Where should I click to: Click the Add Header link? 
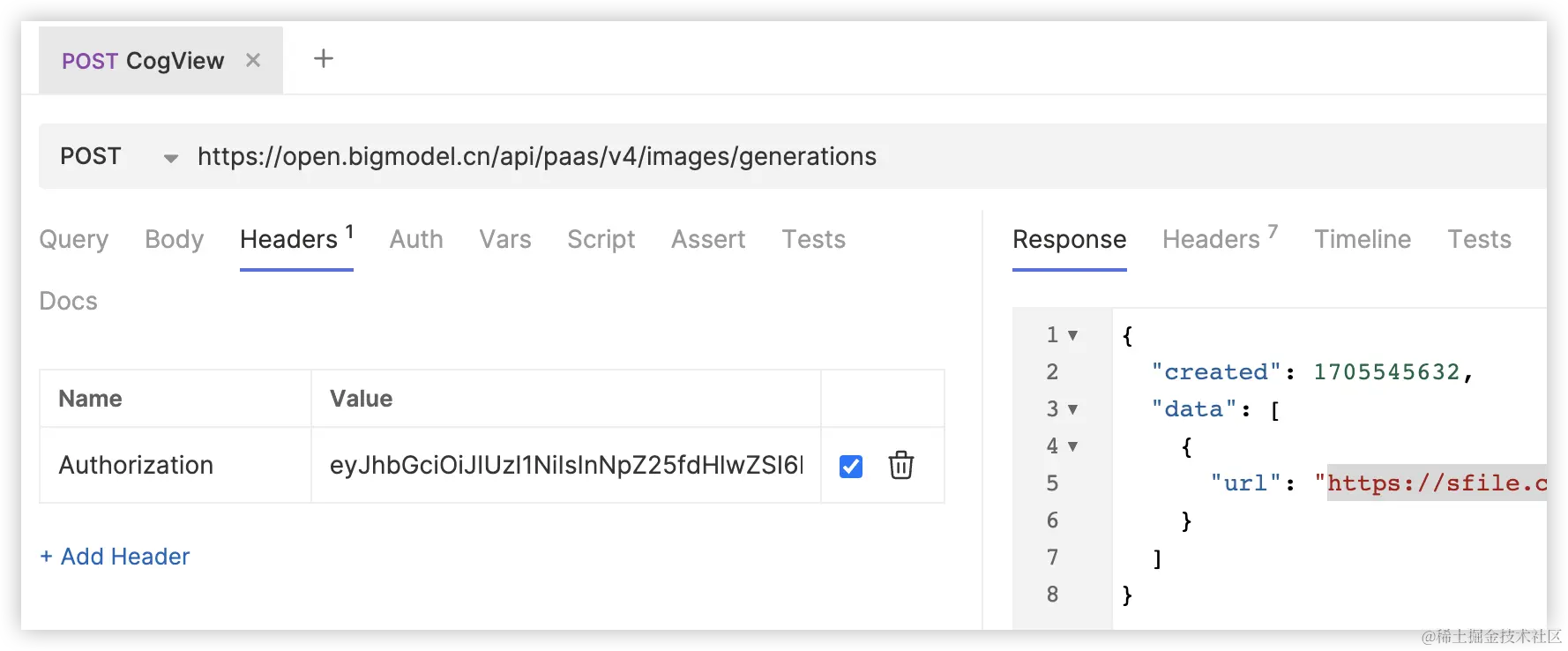tap(116, 557)
